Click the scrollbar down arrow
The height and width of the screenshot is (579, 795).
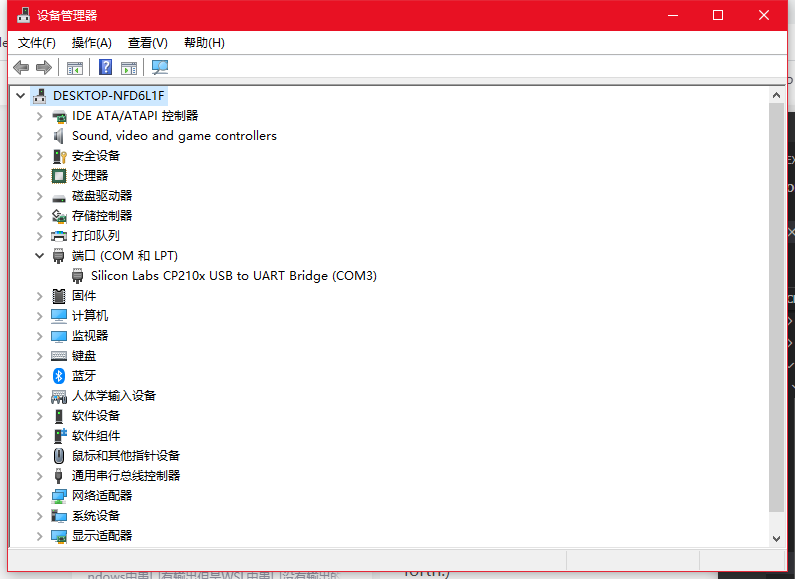click(x=776, y=539)
